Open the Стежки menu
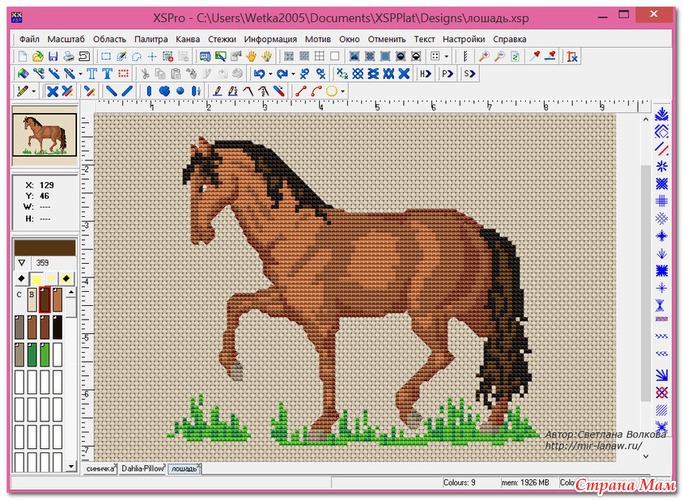 [222, 38]
